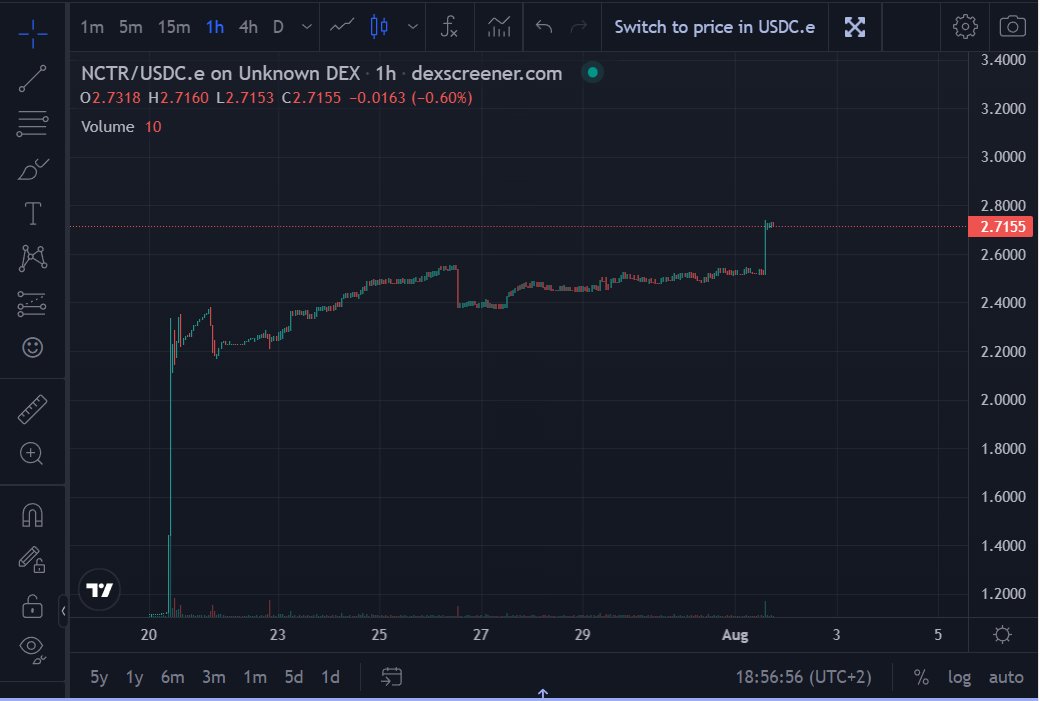Click the Volume indicator label
The image size is (1040, 701).
pos(107,127)
